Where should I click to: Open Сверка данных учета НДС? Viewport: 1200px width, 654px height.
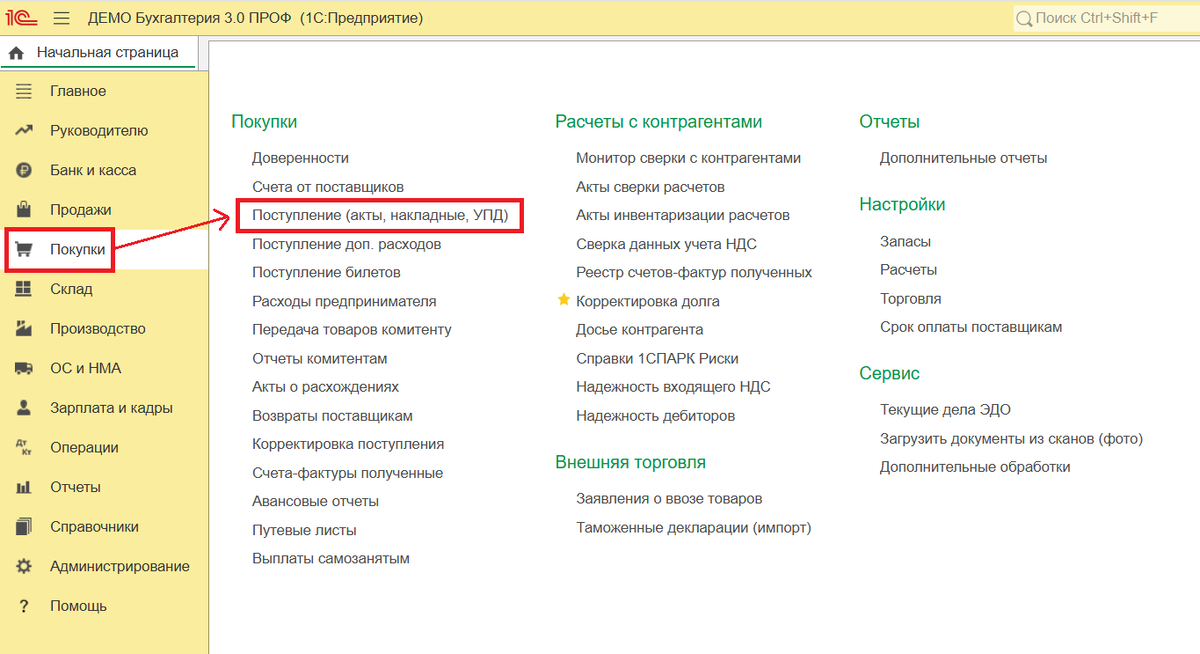coord(666,244)
